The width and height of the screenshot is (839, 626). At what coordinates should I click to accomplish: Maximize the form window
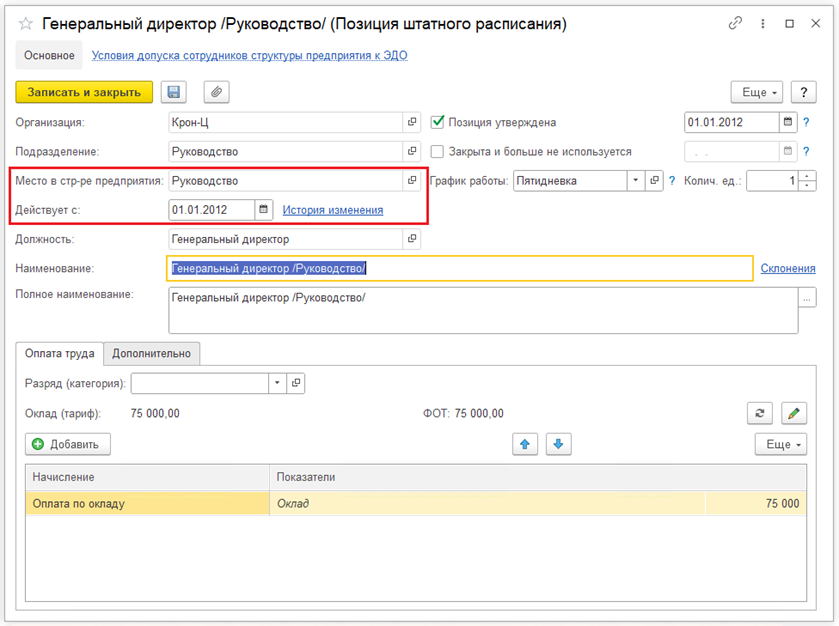pos(789,24)
